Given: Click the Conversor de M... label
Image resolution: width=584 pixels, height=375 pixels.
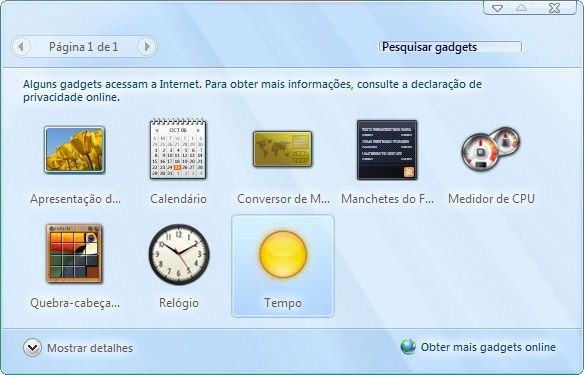Looking at the screenshot, I should (x=283, y=199).
